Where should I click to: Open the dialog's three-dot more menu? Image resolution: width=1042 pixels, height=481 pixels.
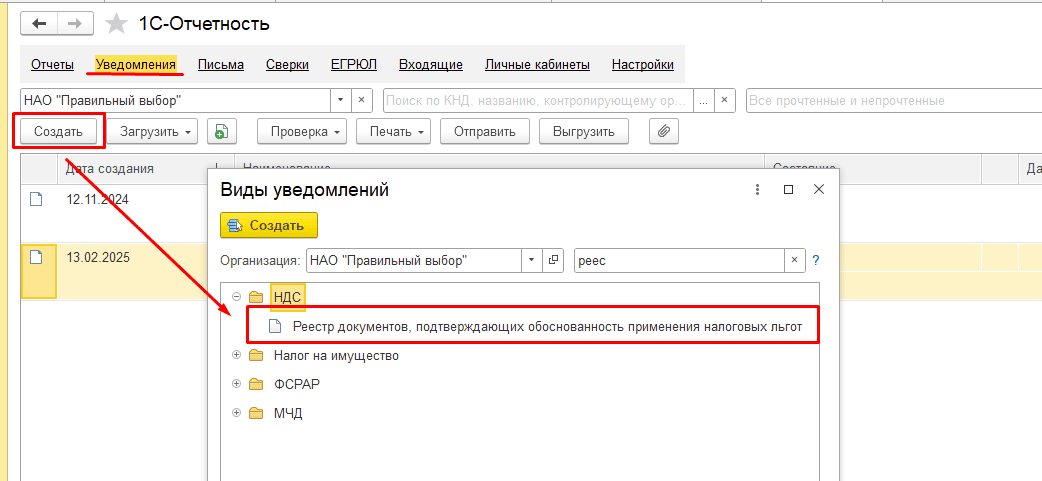[757, 189]
